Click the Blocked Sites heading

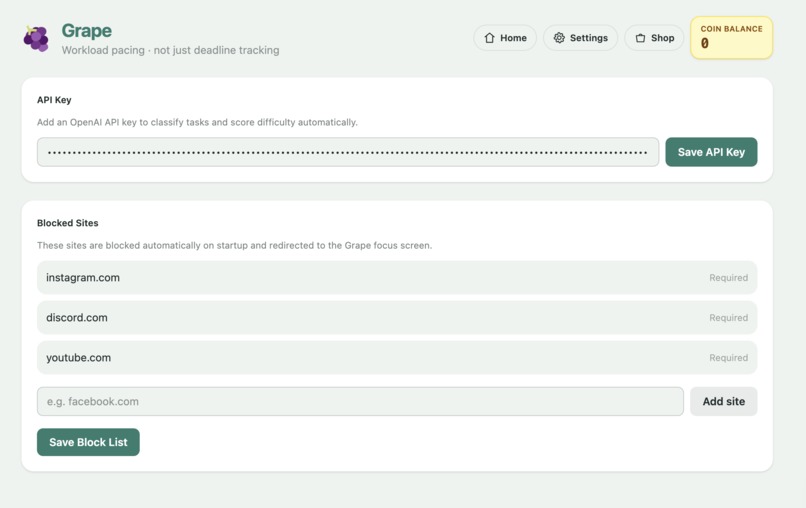[68, 223]
